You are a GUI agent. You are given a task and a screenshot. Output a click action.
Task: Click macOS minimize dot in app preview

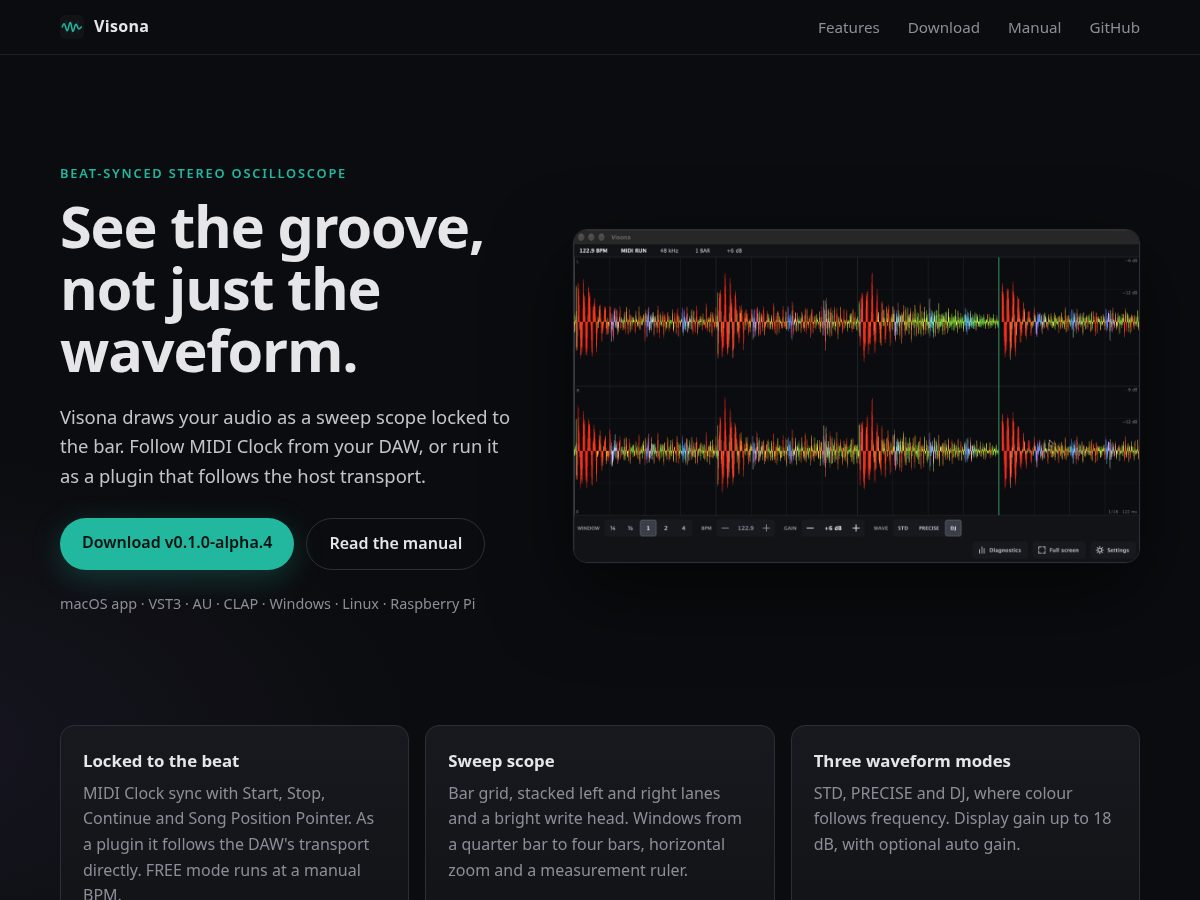(591, 237)
